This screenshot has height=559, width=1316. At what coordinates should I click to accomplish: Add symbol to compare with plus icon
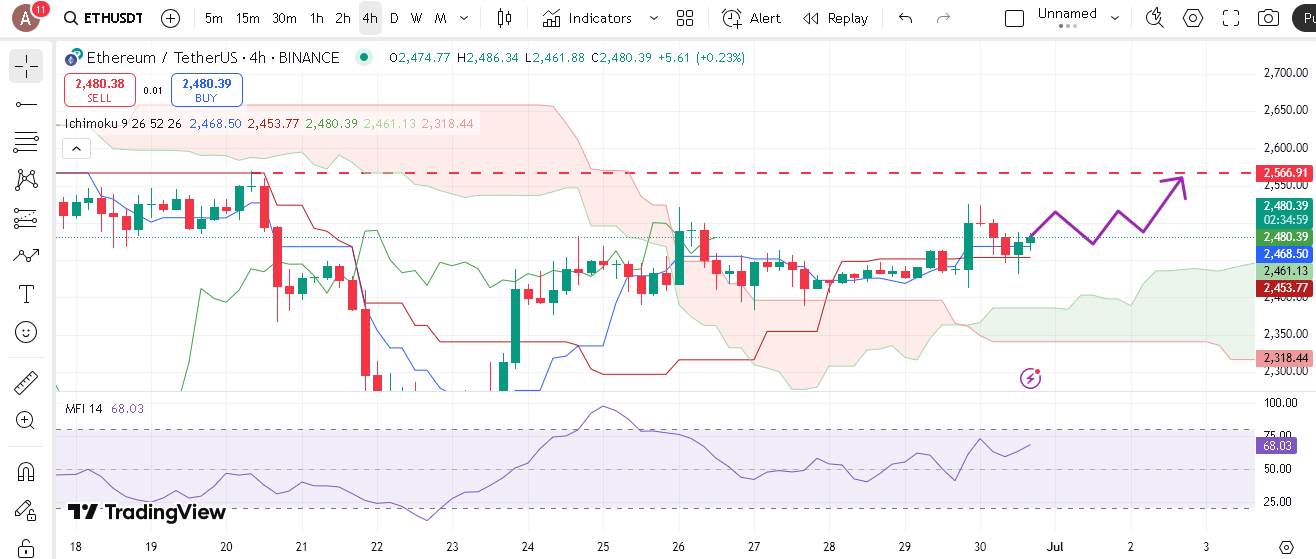[171, 18]
